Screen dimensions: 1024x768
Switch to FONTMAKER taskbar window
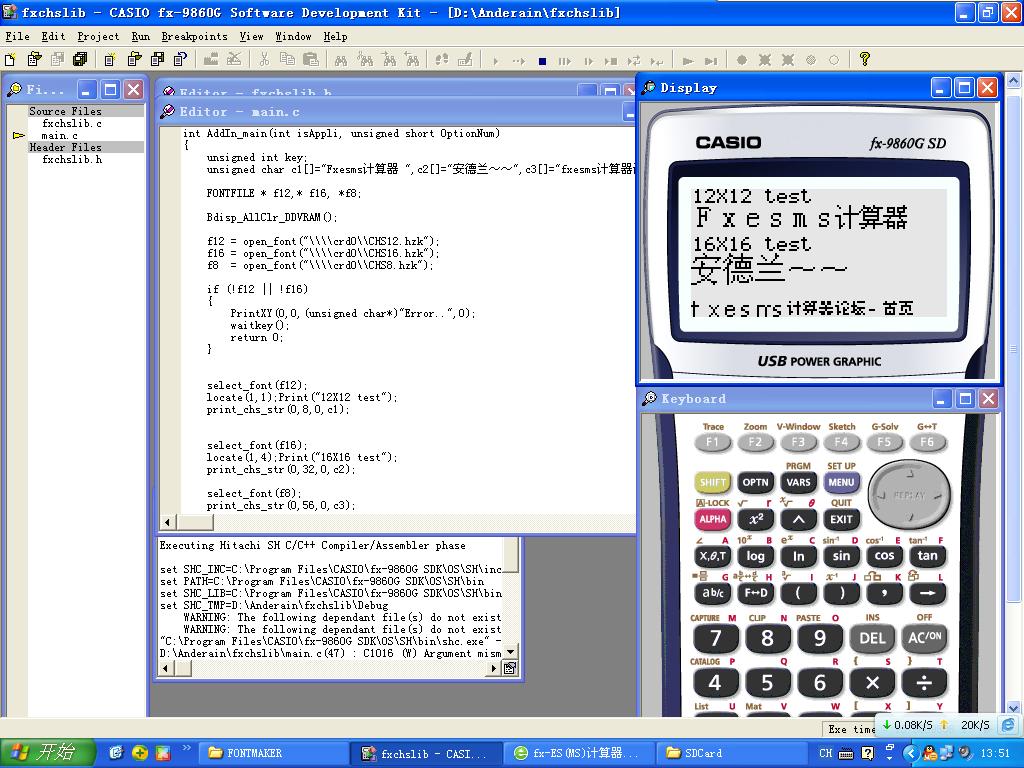point(273,753)
